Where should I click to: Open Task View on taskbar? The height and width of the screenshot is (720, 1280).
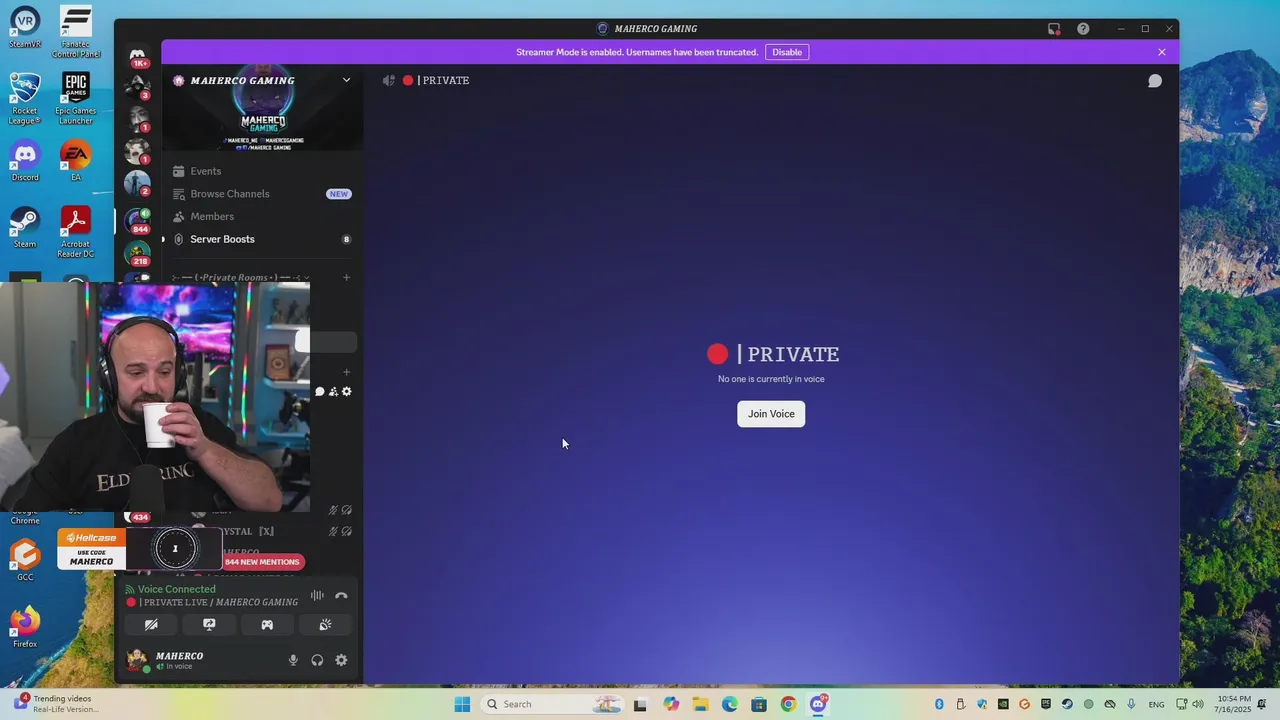pyautogui.click(x=640, y=704)
